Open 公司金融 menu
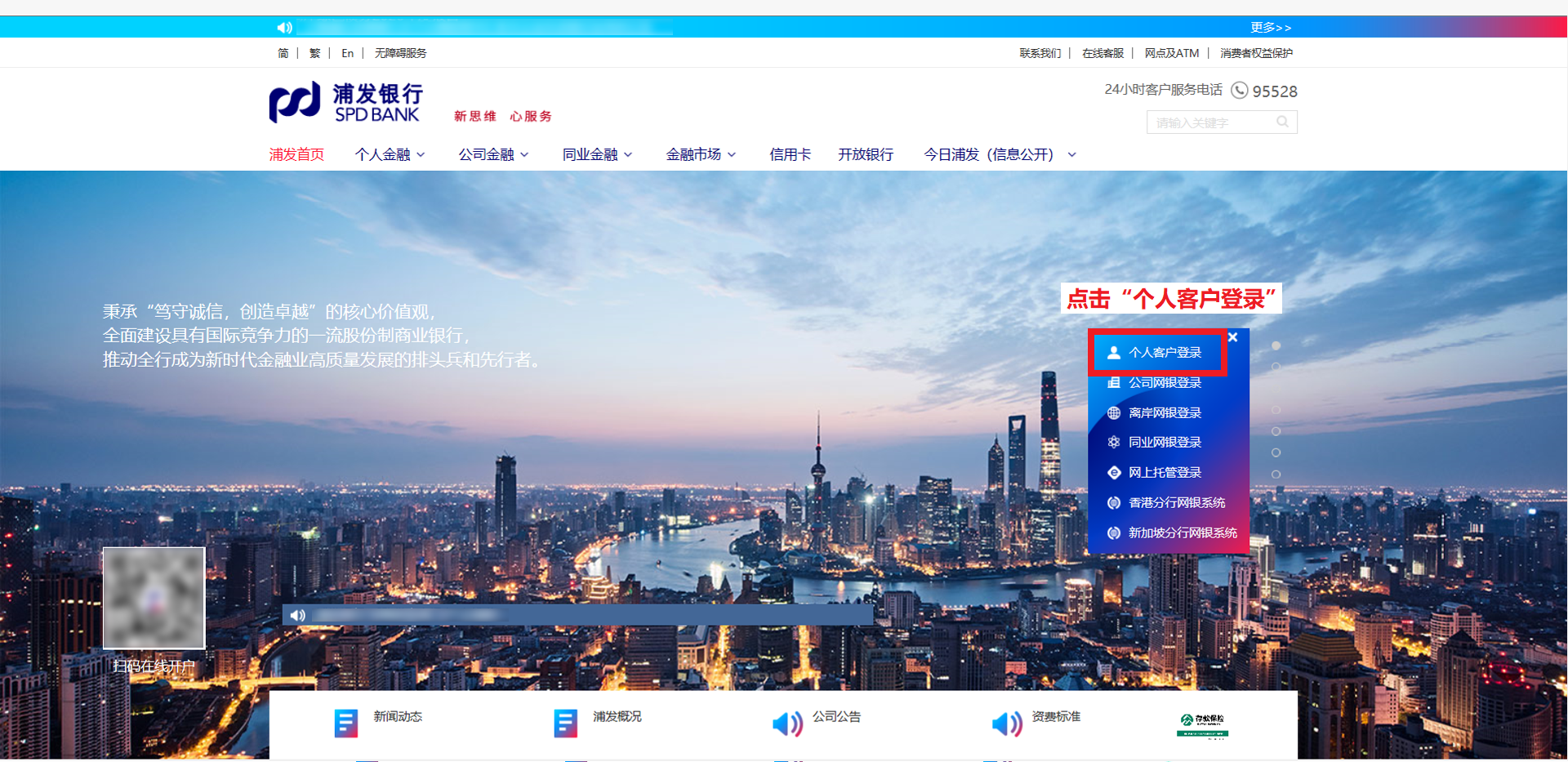 [x=486, y=154]
